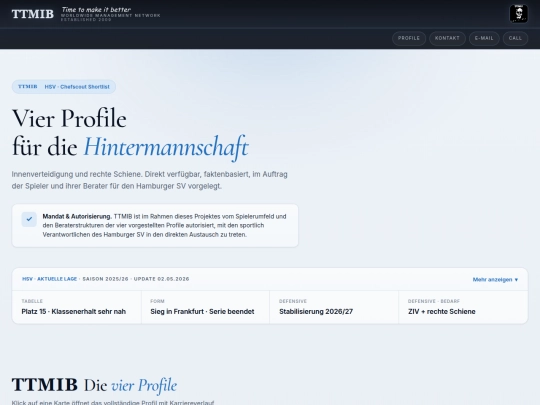Viewport: 540px width, 405px height.
Task: Click the 'Time to make it better' tagline
Action: tap(96, 10)
